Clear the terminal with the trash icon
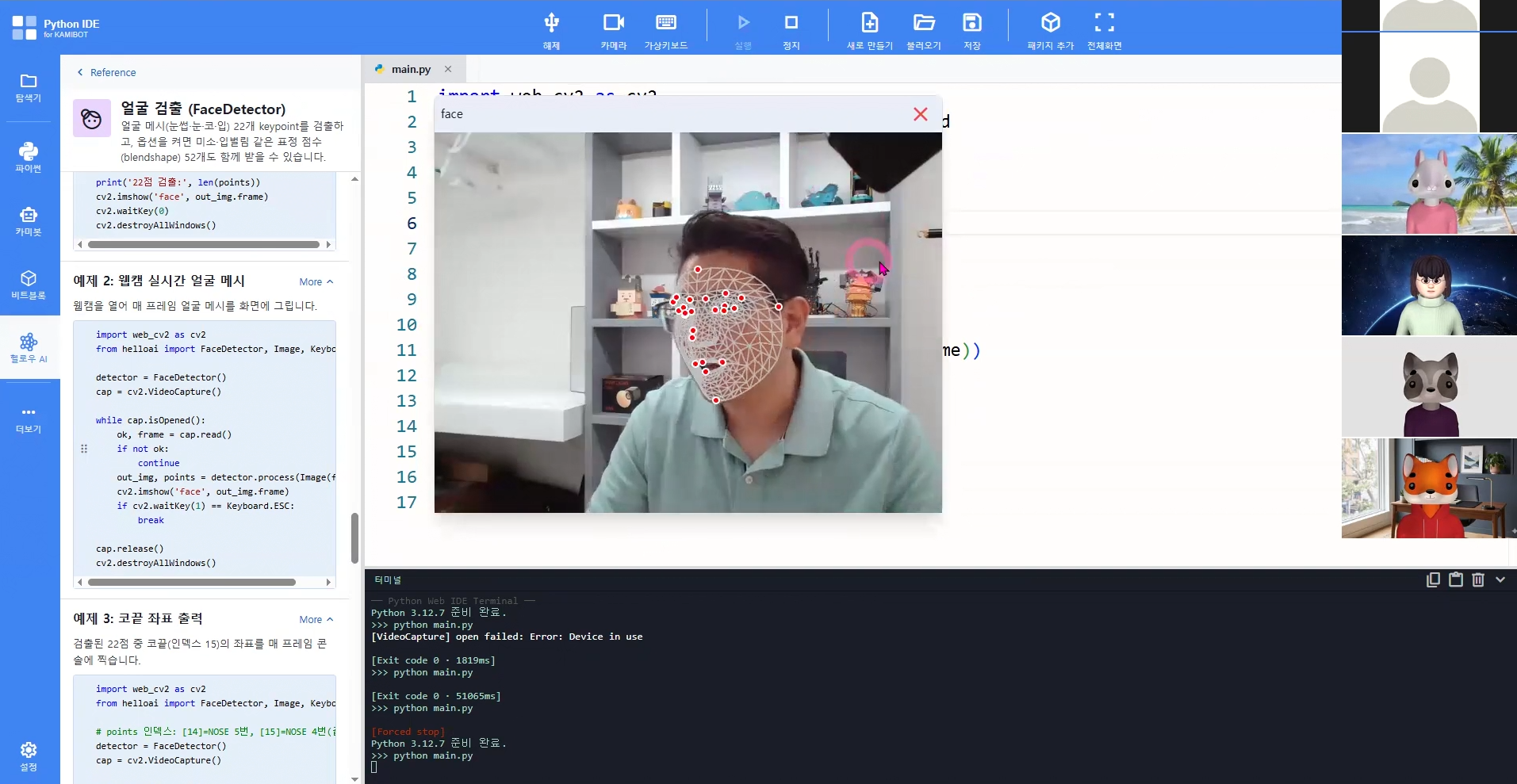The width and height of the screenshot is (1517, 784). (1478, 579)
